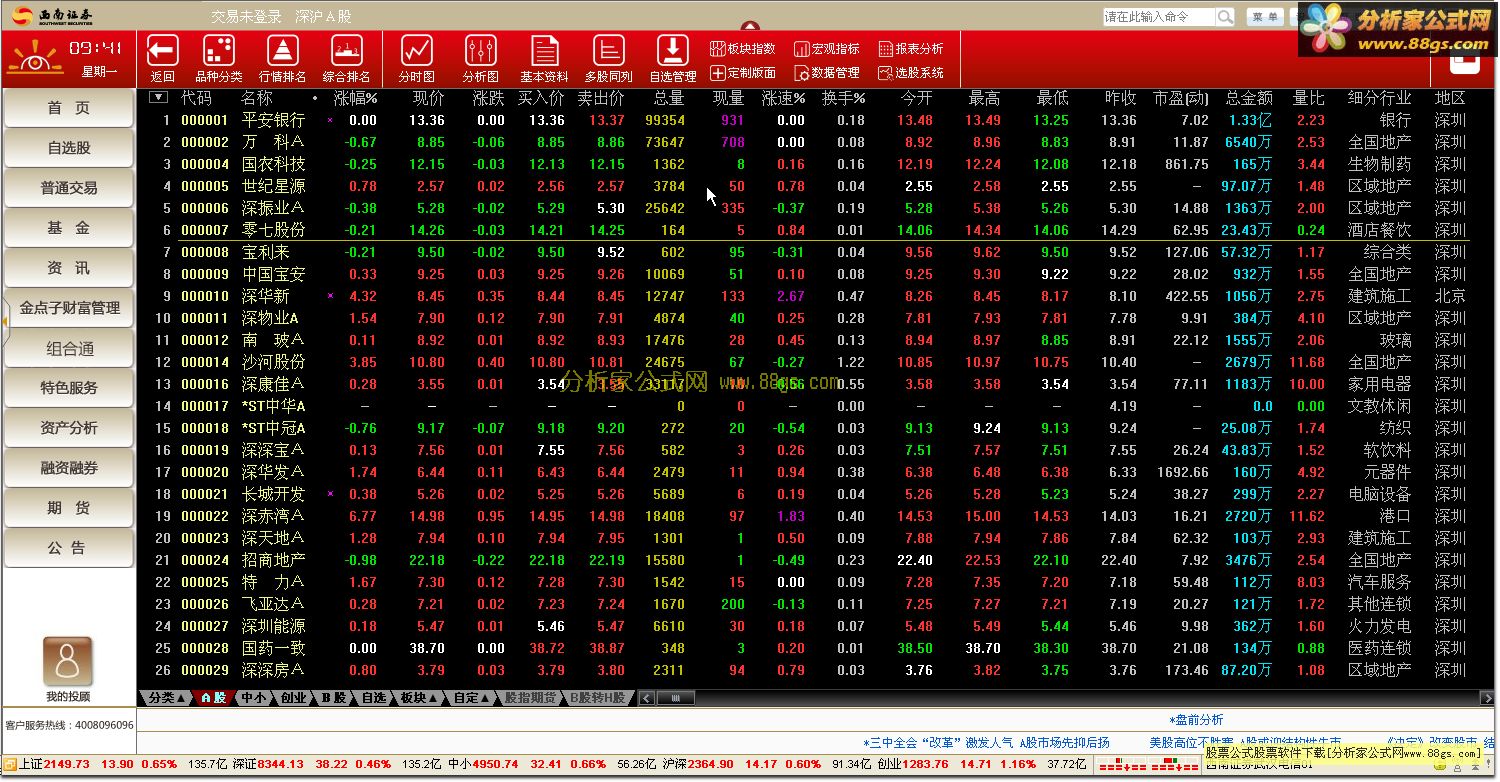The width and height of the screenshot is (1500, 782).
Task: Switch to the 中小 tab
Action: click(x=254, y=698)
